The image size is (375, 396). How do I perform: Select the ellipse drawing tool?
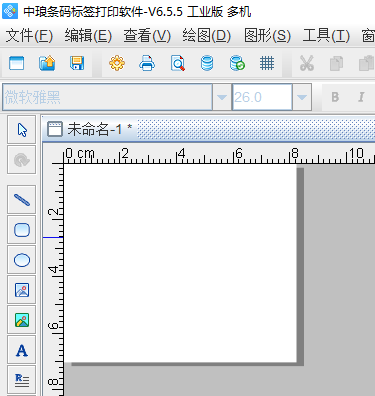[22, 260]
